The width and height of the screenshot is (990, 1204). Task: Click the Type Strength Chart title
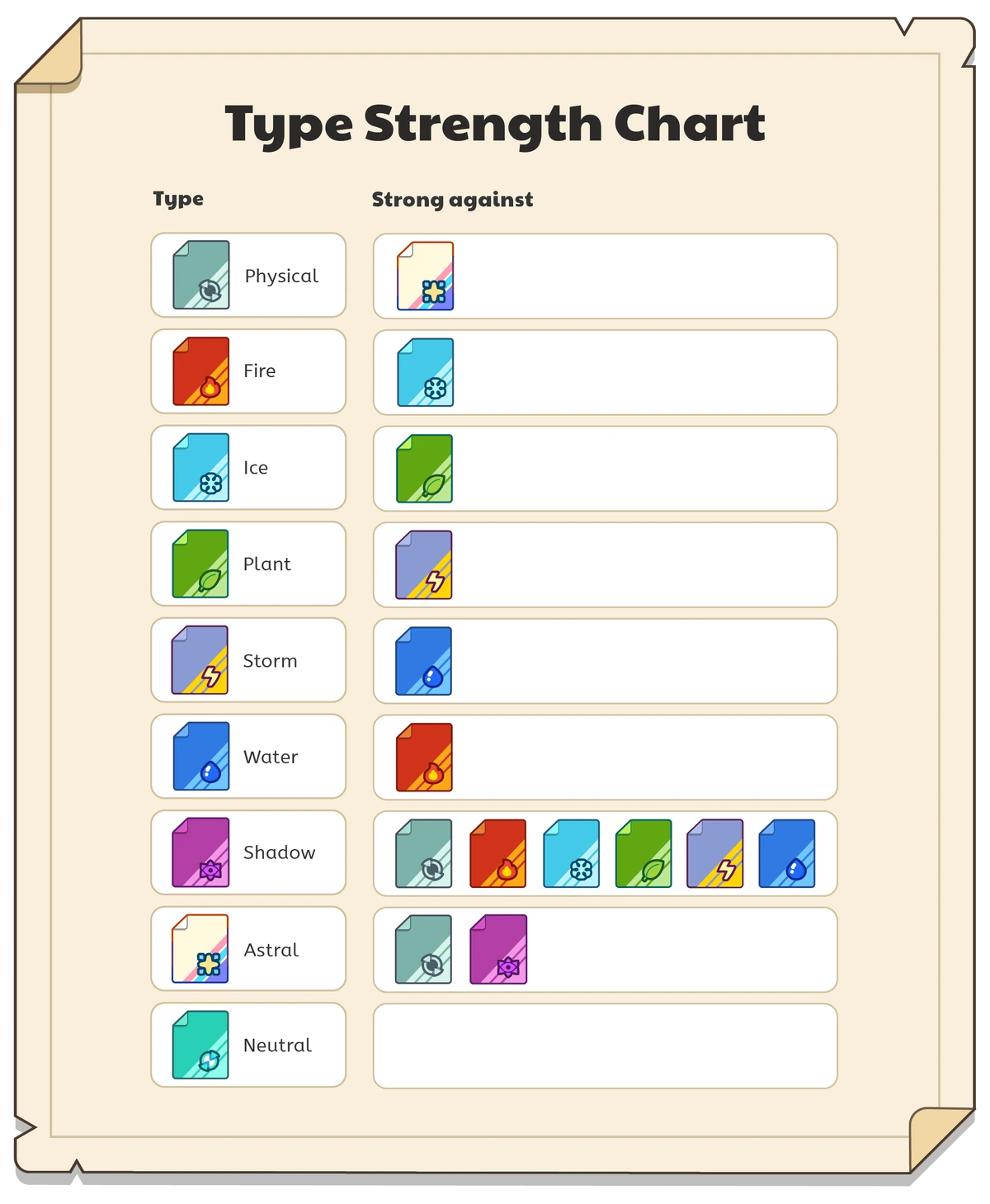(495, 125)
